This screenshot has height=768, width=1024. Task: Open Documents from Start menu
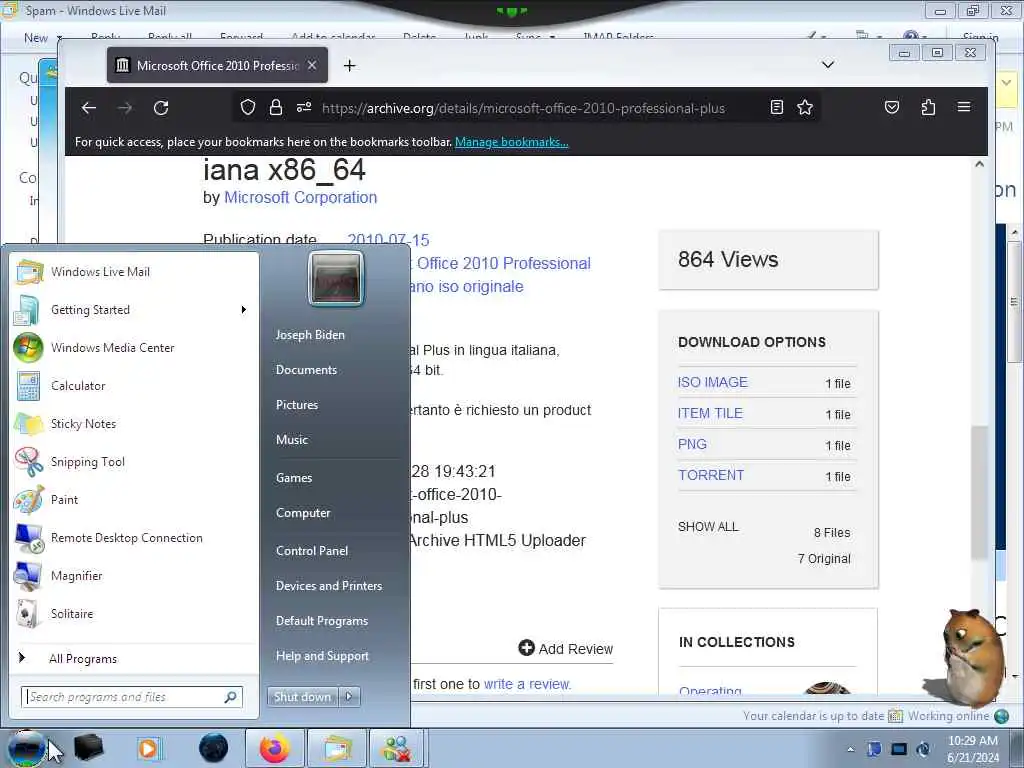[306, 370]
